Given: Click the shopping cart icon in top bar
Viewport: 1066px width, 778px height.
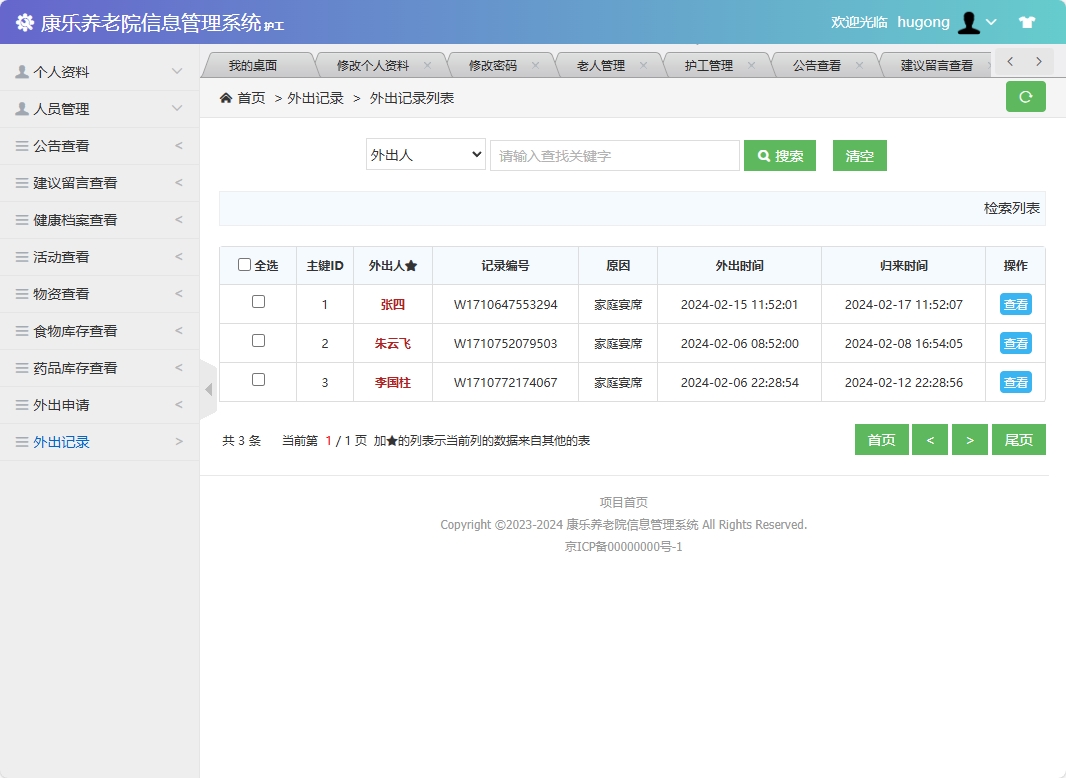Looking at the screenshot, I should (x=1027, y=21).
